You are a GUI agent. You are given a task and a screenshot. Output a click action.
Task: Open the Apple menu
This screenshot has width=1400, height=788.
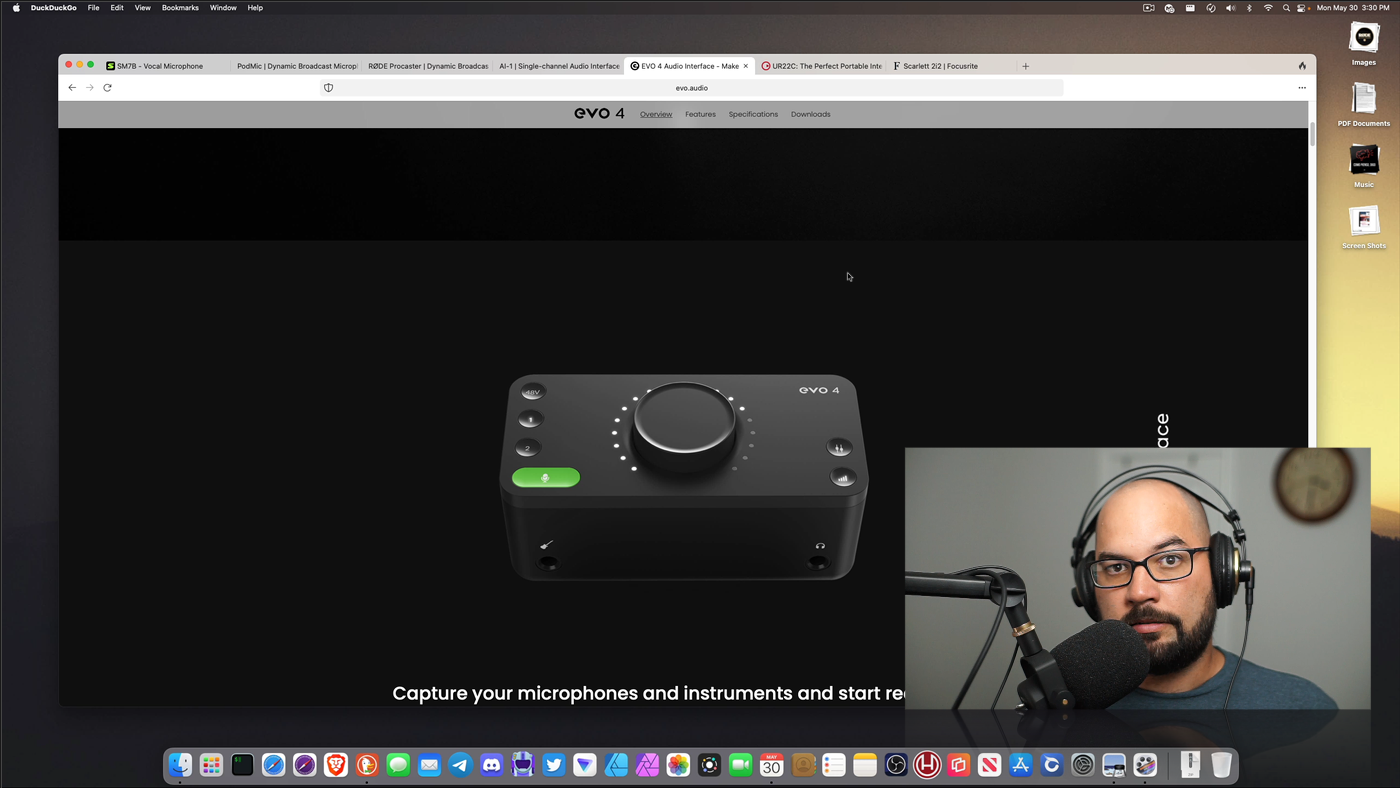(16, 8)
